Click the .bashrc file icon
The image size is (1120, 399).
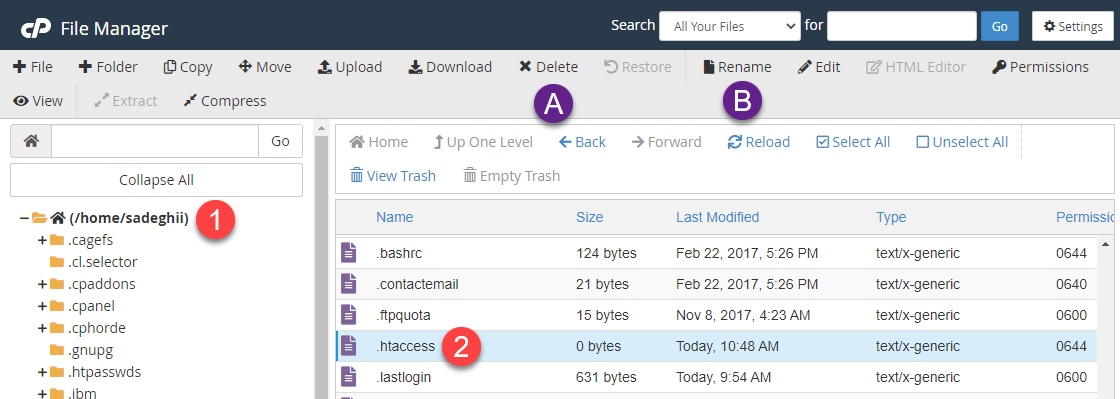pos(349,253)
